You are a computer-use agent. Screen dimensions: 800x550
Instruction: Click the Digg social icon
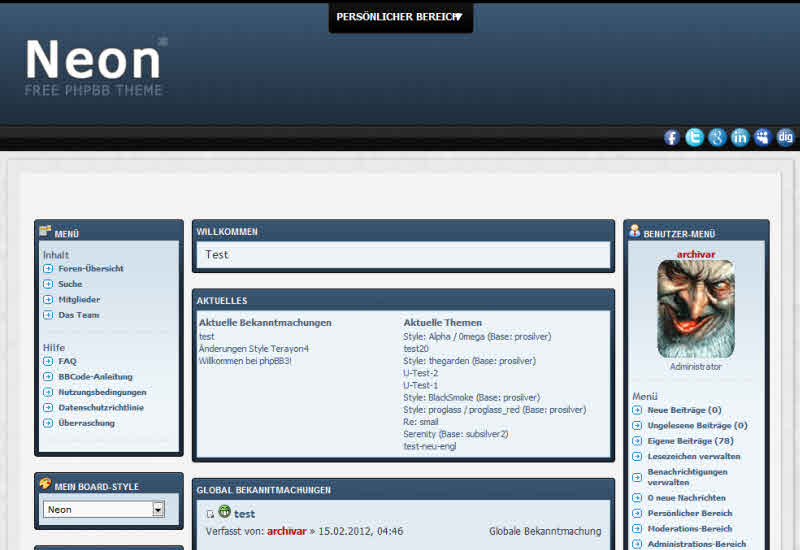coord(785,138)
